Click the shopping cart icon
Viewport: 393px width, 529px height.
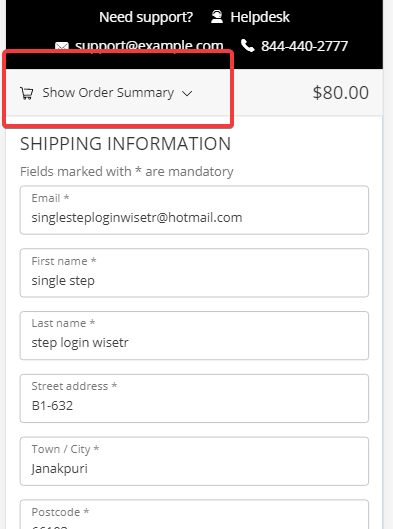click(27, 93)
